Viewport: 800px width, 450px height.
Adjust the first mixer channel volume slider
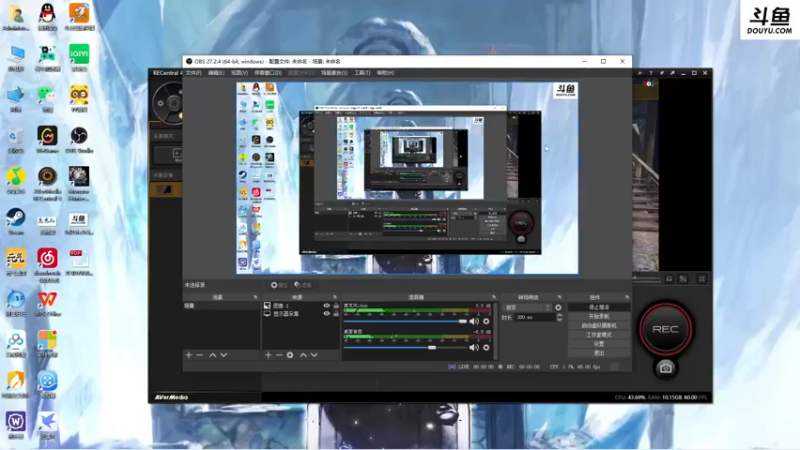coord(406,321)
